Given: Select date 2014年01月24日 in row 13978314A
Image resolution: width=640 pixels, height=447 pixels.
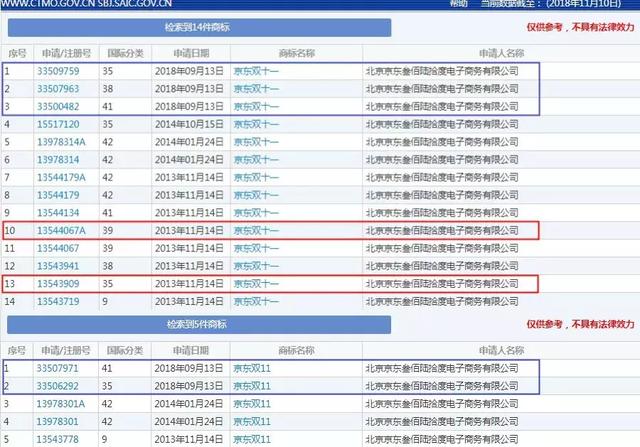Looking at the screenshot, I should pos(189,142).
